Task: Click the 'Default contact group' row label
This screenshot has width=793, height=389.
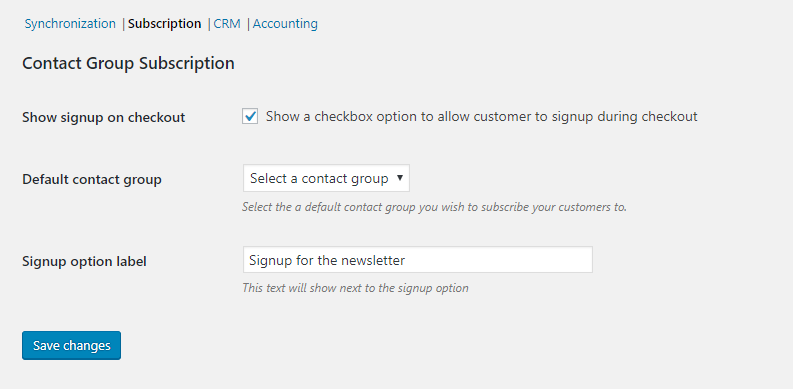Action: point(92,180)
